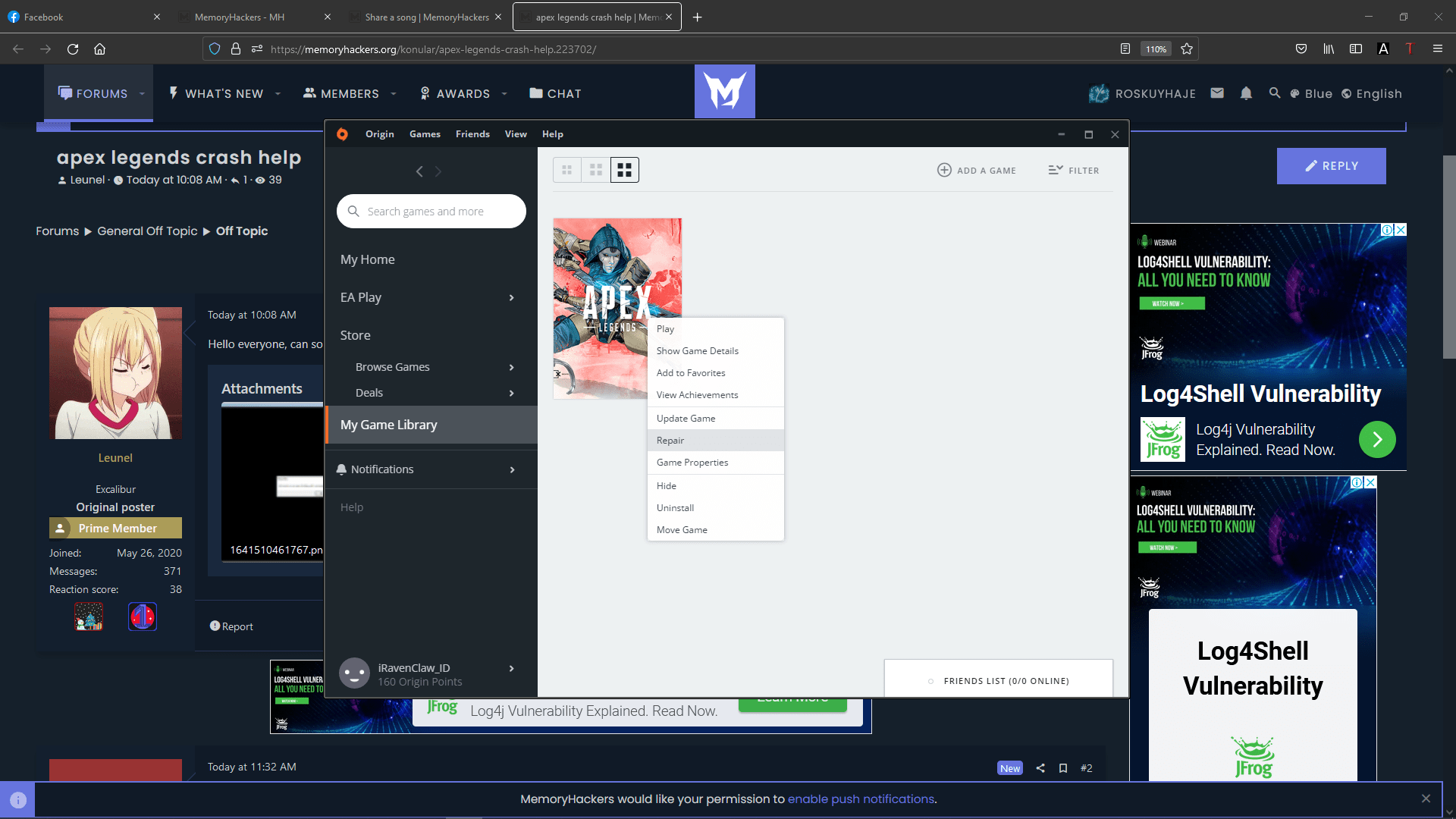
Task: Expand Deals chevron in Origin
Action: click(x=512, y=394)
